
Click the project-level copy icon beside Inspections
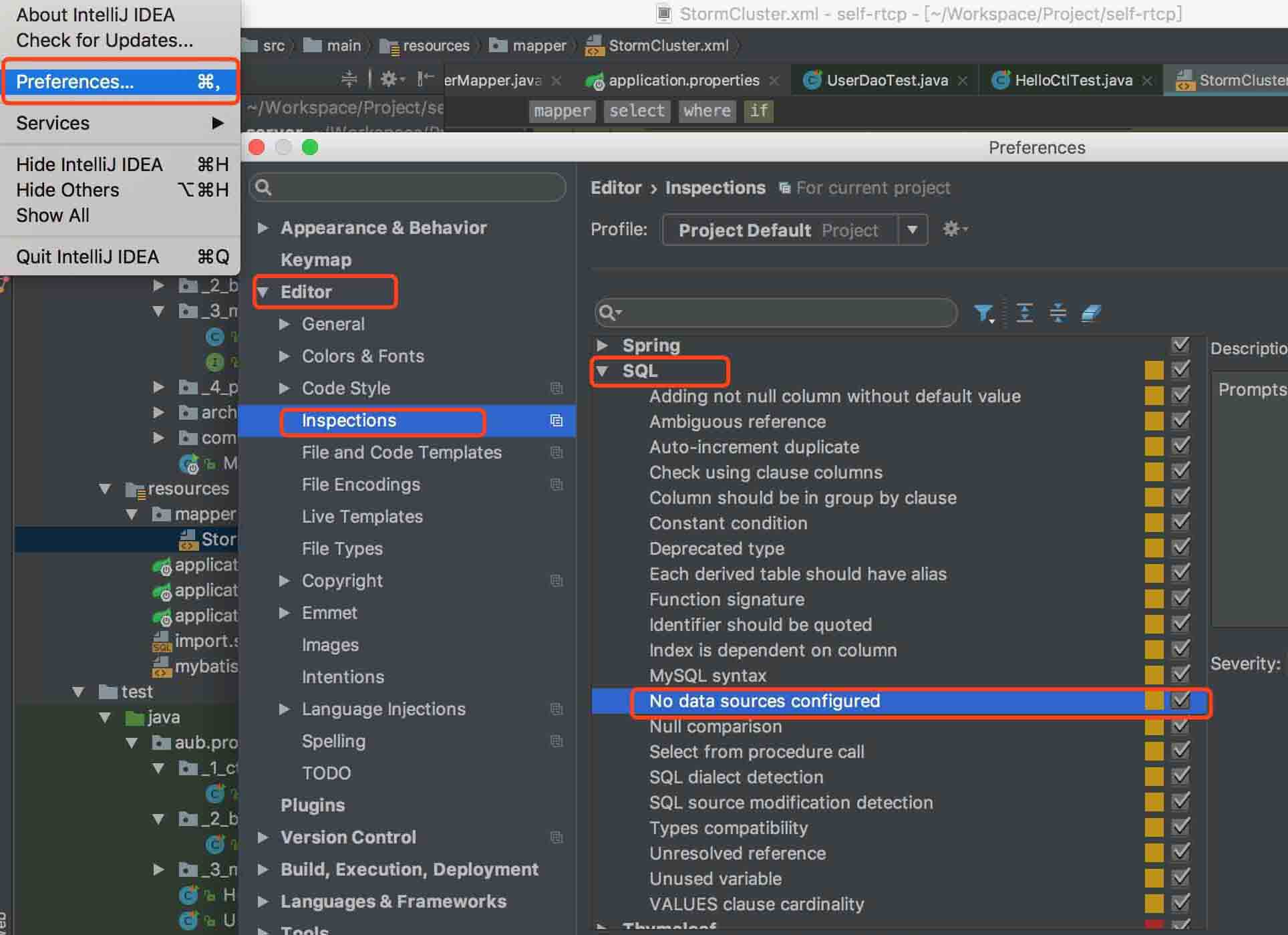tap(556, 420)
